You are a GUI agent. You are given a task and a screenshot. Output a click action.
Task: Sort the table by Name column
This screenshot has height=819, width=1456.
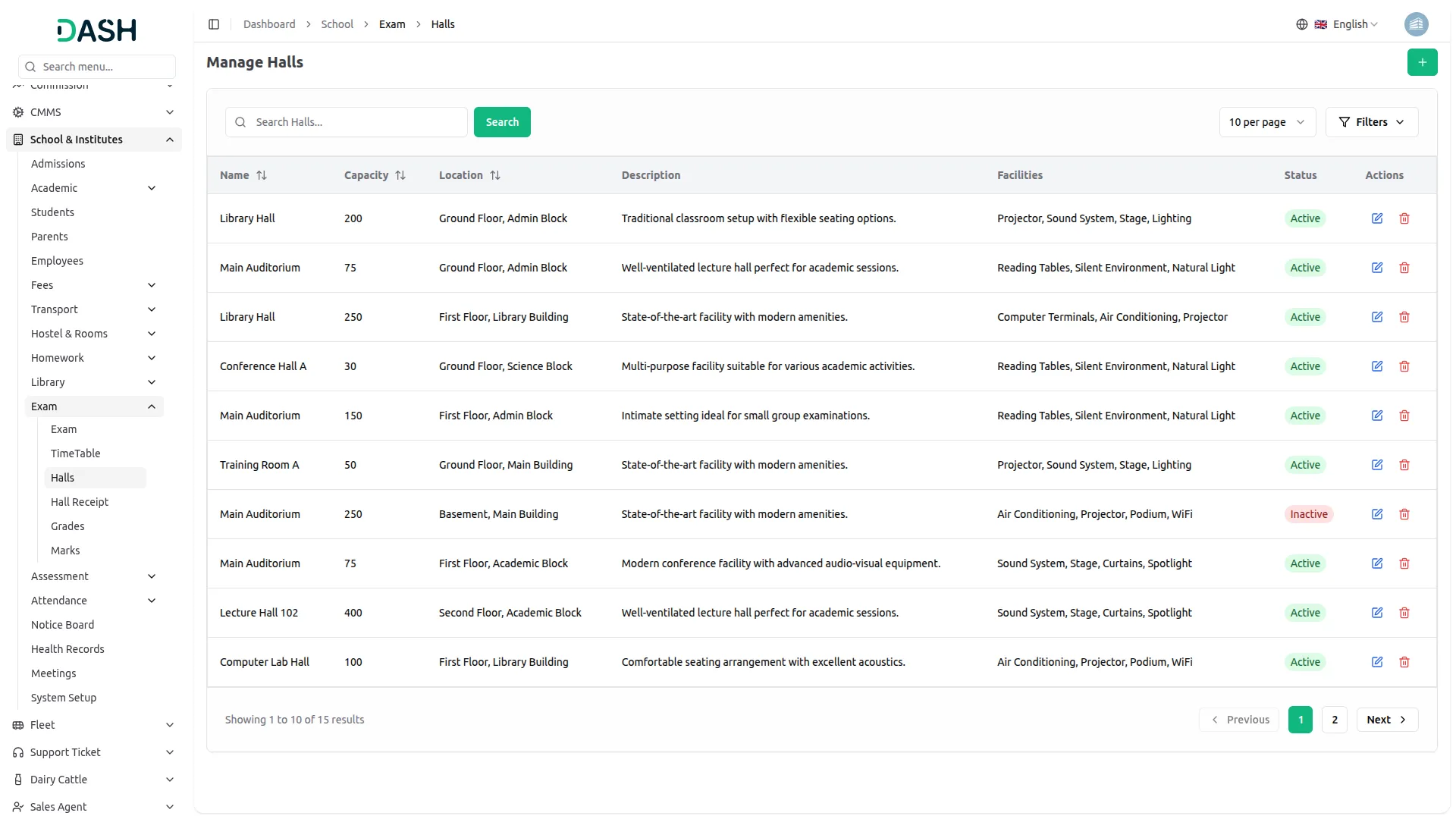[x=262, y=175]
